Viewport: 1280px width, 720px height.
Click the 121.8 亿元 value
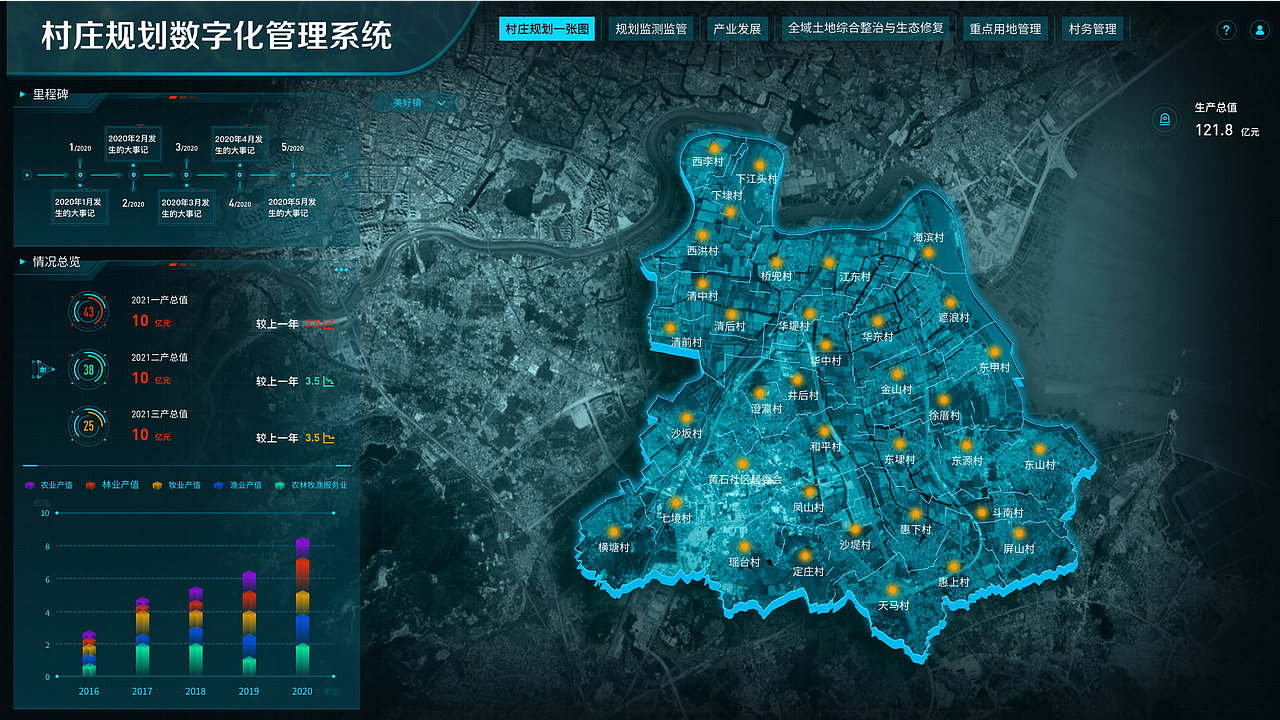pyautogui.click(x=1227, y=130)
